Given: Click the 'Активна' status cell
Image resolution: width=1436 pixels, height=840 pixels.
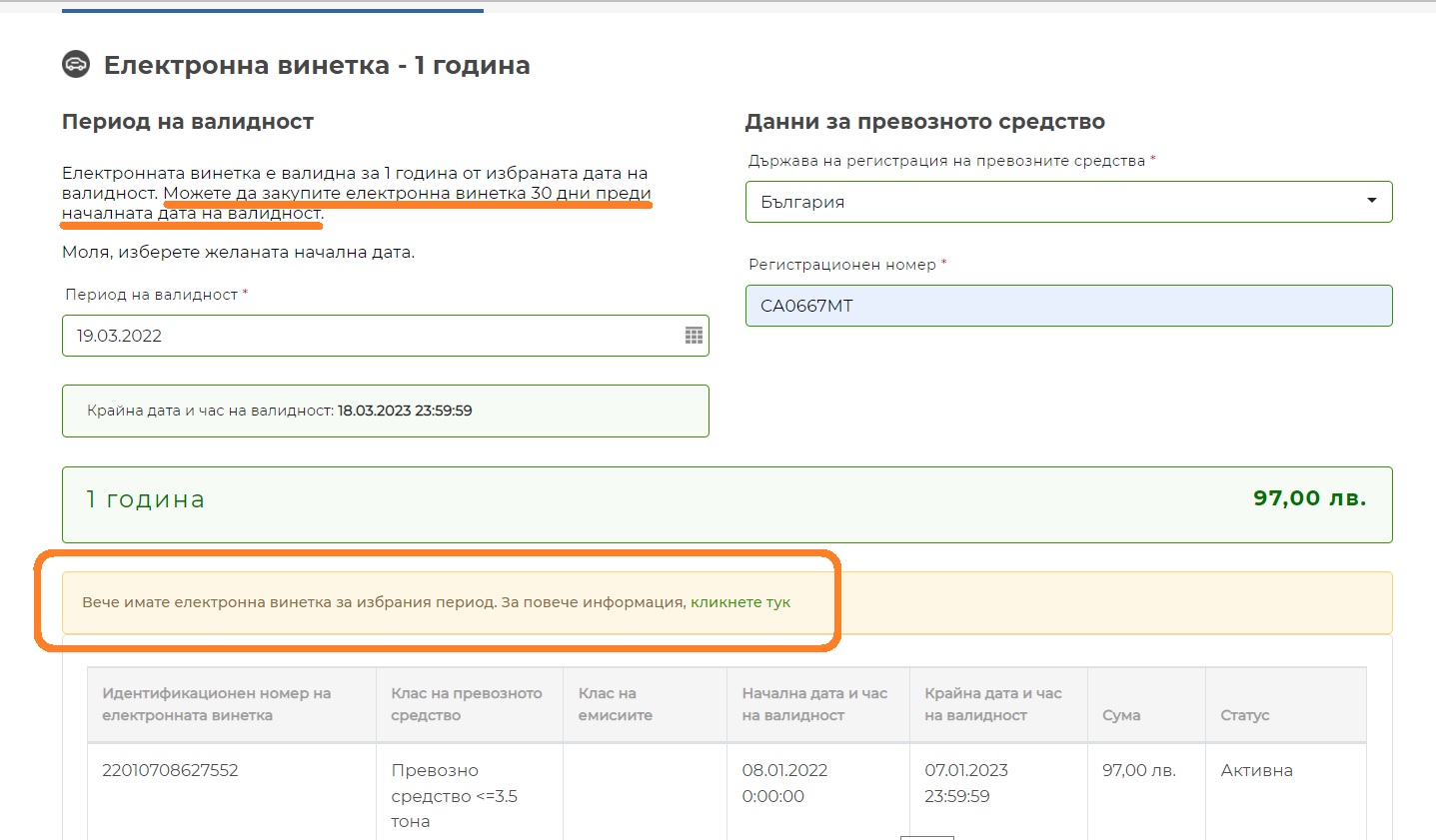Looking at the screenshot, I should tap(1256, 770).
